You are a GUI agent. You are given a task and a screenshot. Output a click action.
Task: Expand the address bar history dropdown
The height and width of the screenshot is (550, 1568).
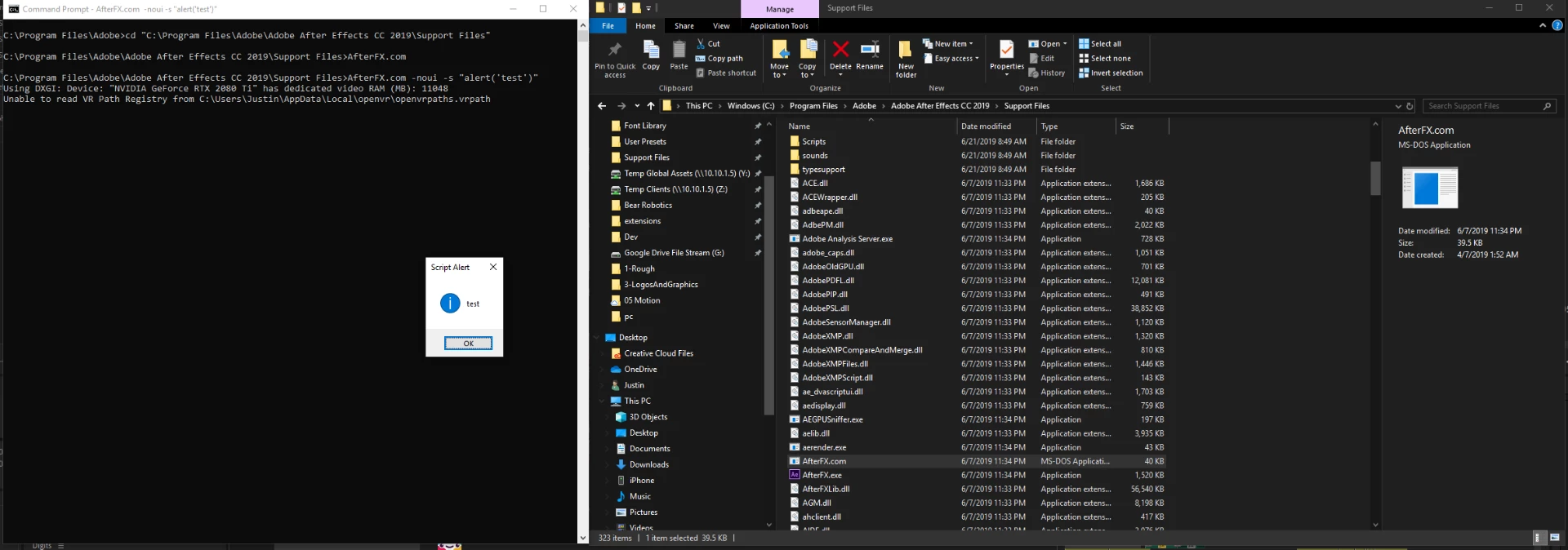pyautogui.click(x=1397, y=106)
